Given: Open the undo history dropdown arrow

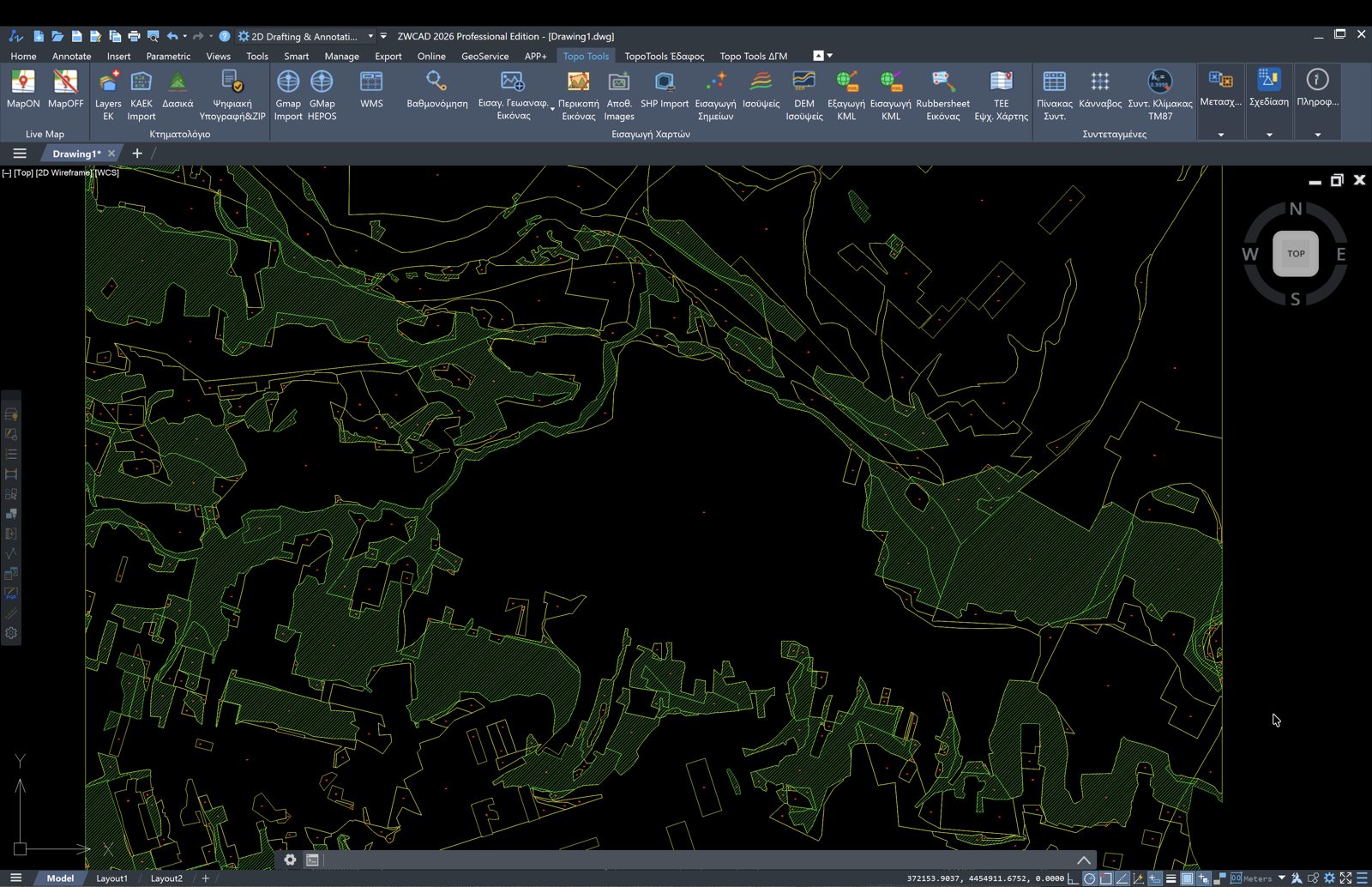Looking at the screenshot, I should point(185,36).
